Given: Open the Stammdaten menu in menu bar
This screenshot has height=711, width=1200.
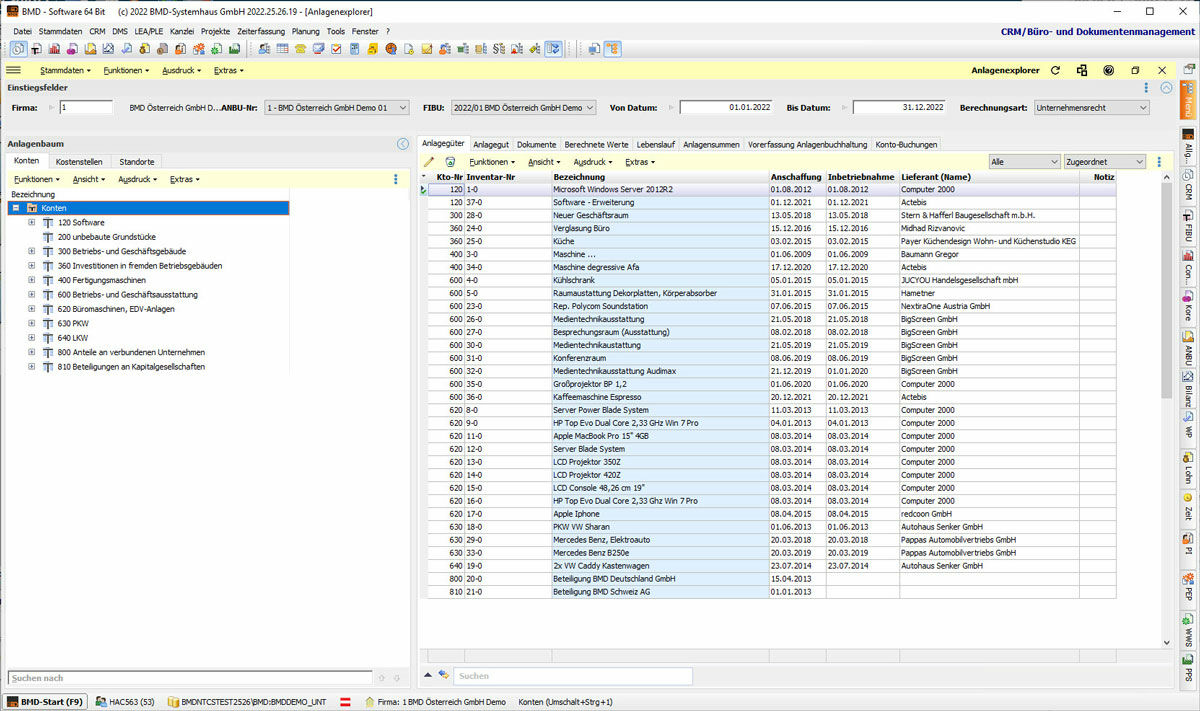Looking at the screenshot, I should (60, 32).
